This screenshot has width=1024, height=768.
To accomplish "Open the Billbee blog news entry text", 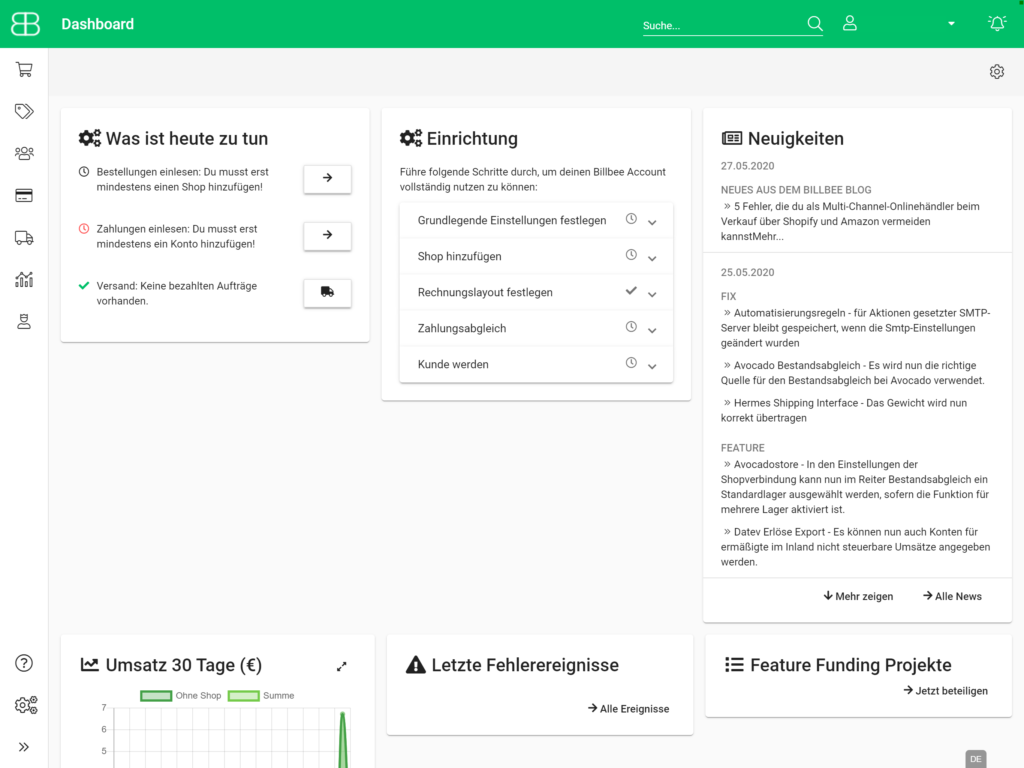I will tap(850, 221).
